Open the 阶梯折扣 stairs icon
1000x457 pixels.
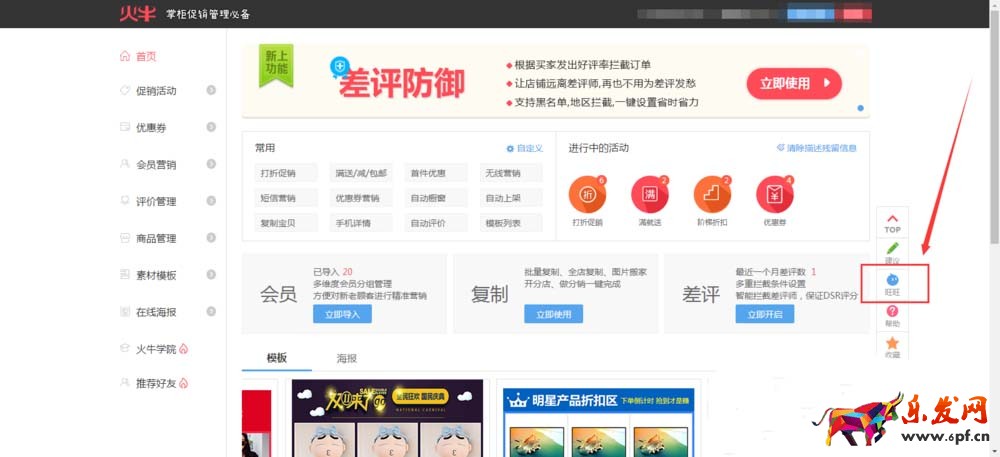712,194
